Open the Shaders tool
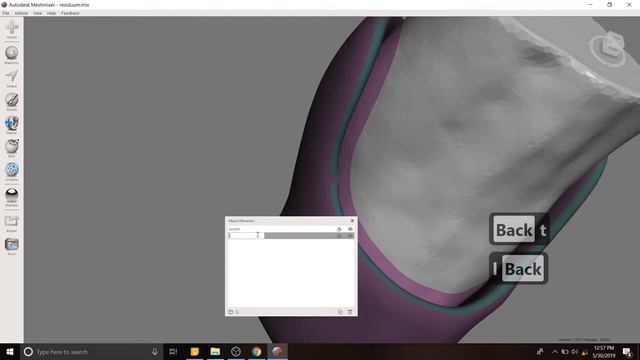Screen dimensions: 640x360 tap(11, 197)
